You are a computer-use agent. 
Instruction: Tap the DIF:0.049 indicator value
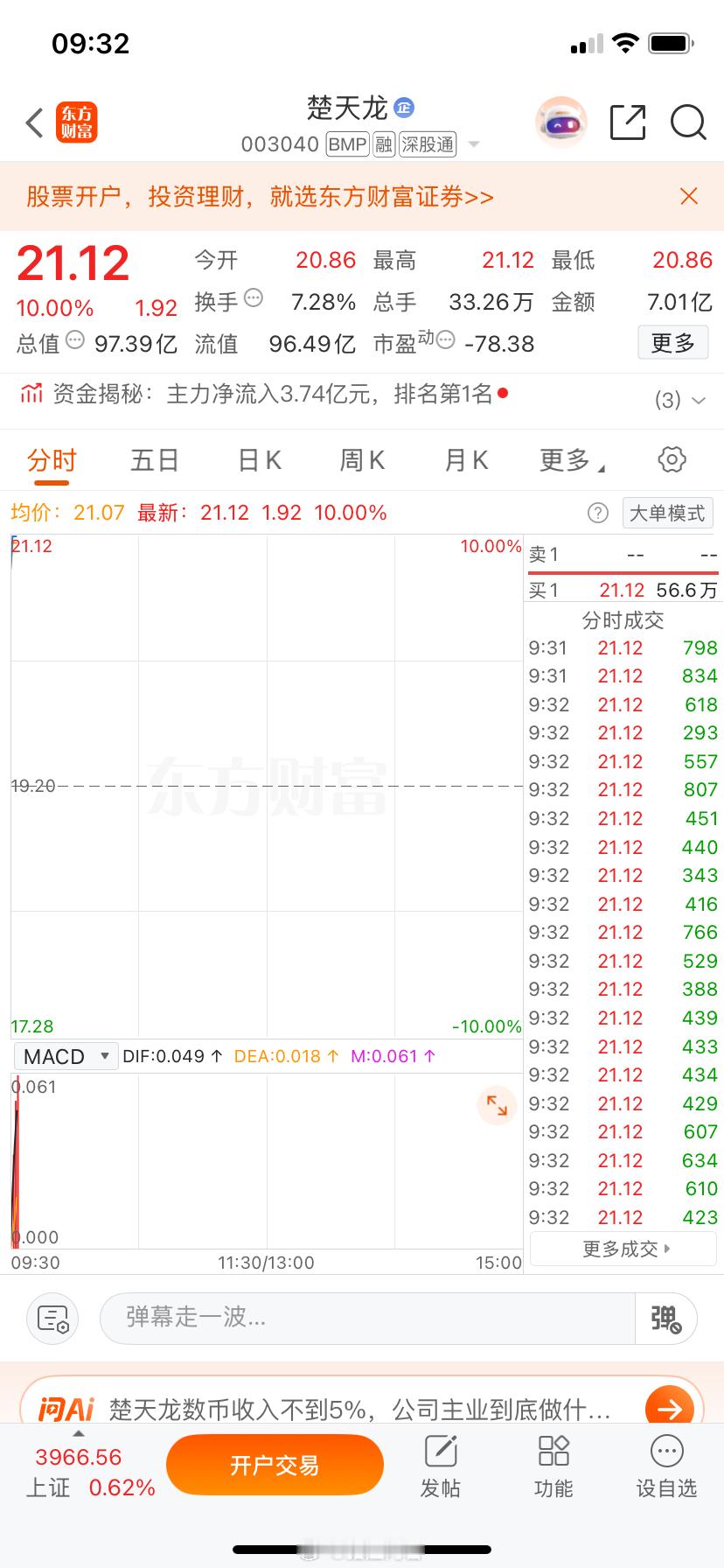pos(172,1056)
